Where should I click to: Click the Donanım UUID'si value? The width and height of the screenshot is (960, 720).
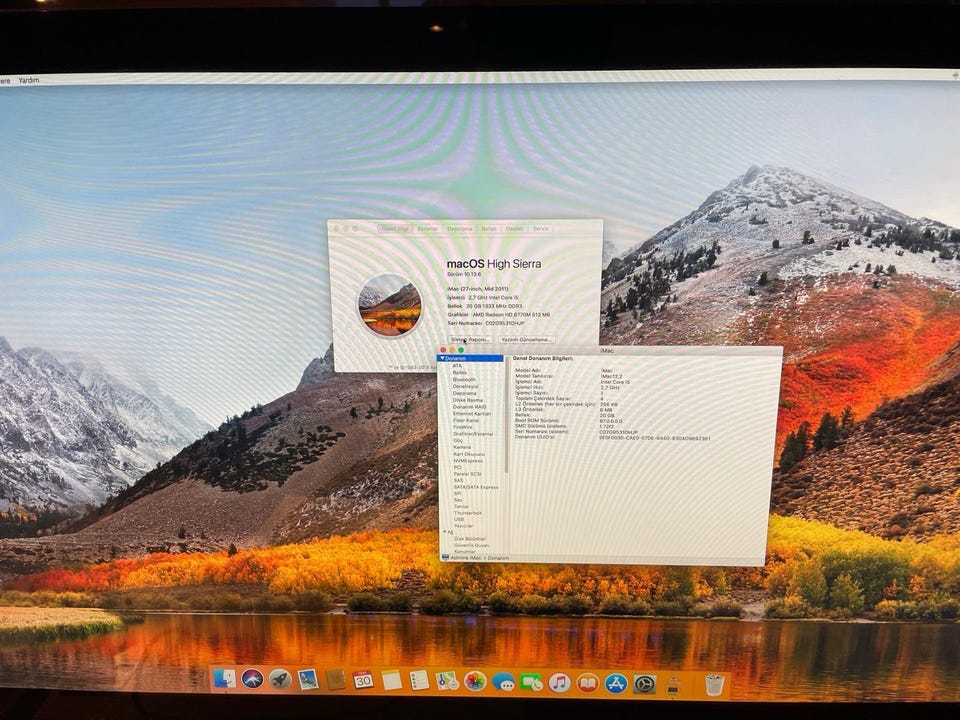click(x=655, y=438)
